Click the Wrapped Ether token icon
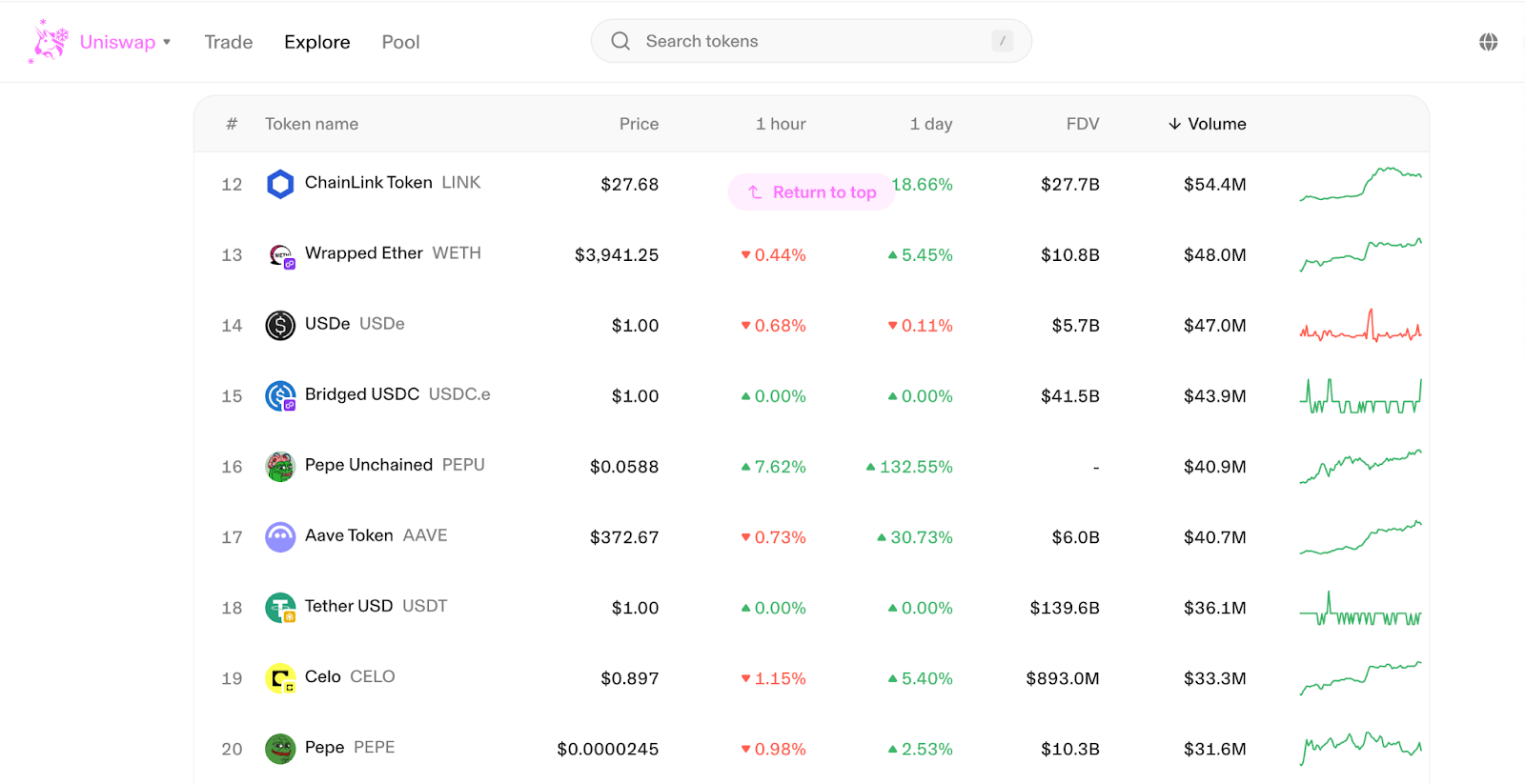Image resolution: width=1525 pixels, height=784 pixels. (x=280, y=255)
